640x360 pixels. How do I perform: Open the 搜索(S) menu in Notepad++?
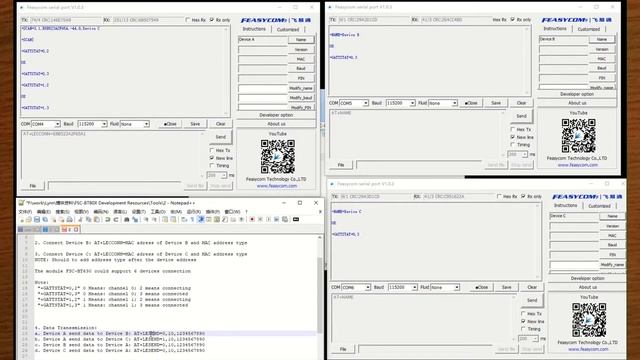pos(62,212)
